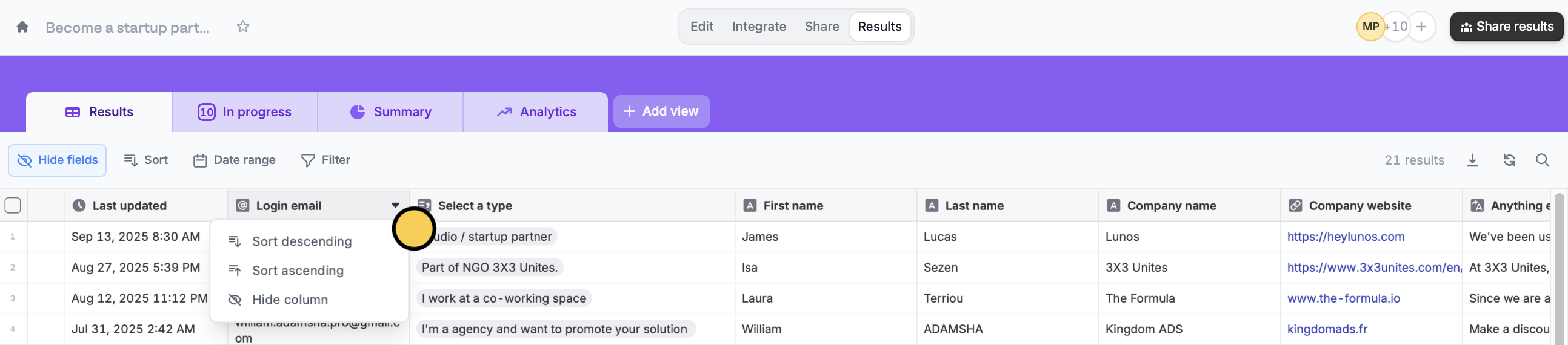Refresh the results table
The image size is (1568, 345).
pyautogui.click(x=1509, y=160)
